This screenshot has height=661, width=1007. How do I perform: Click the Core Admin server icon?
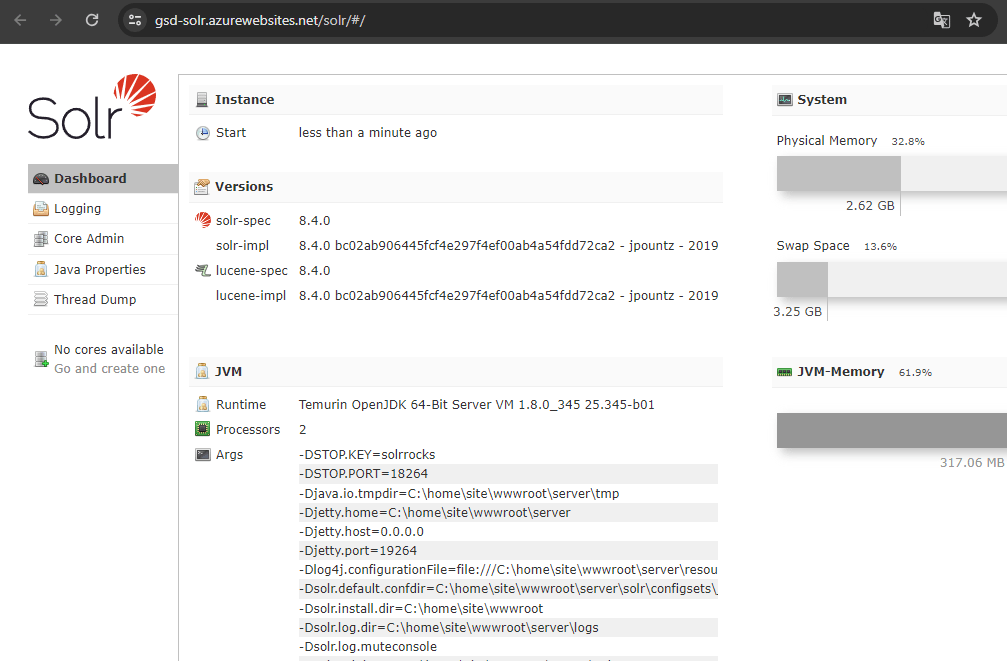click(41, 239)
